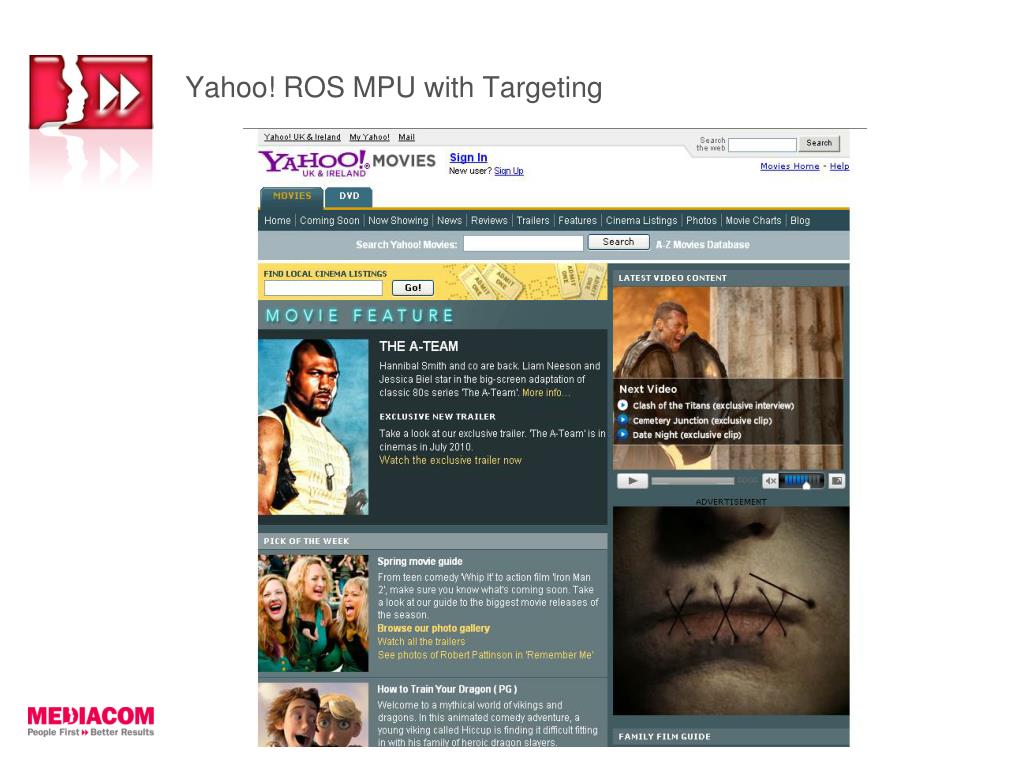Mute the video player sound

coord(771,481)
